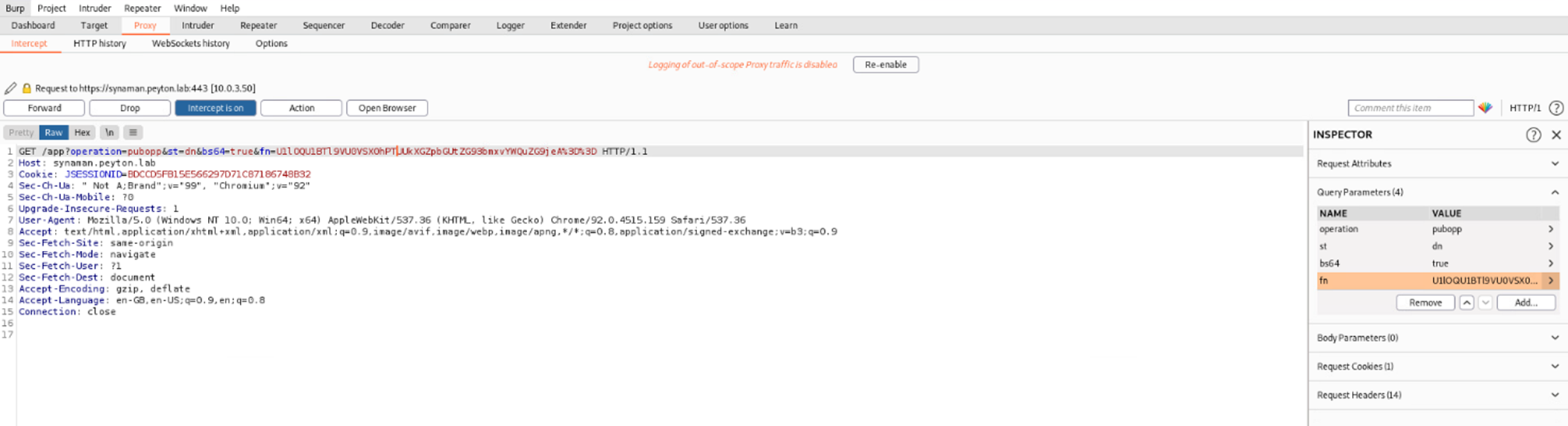The image size is (1568, 426).
Task: Click the HTTP/1 protocol label
Action: pos(1525,108)
